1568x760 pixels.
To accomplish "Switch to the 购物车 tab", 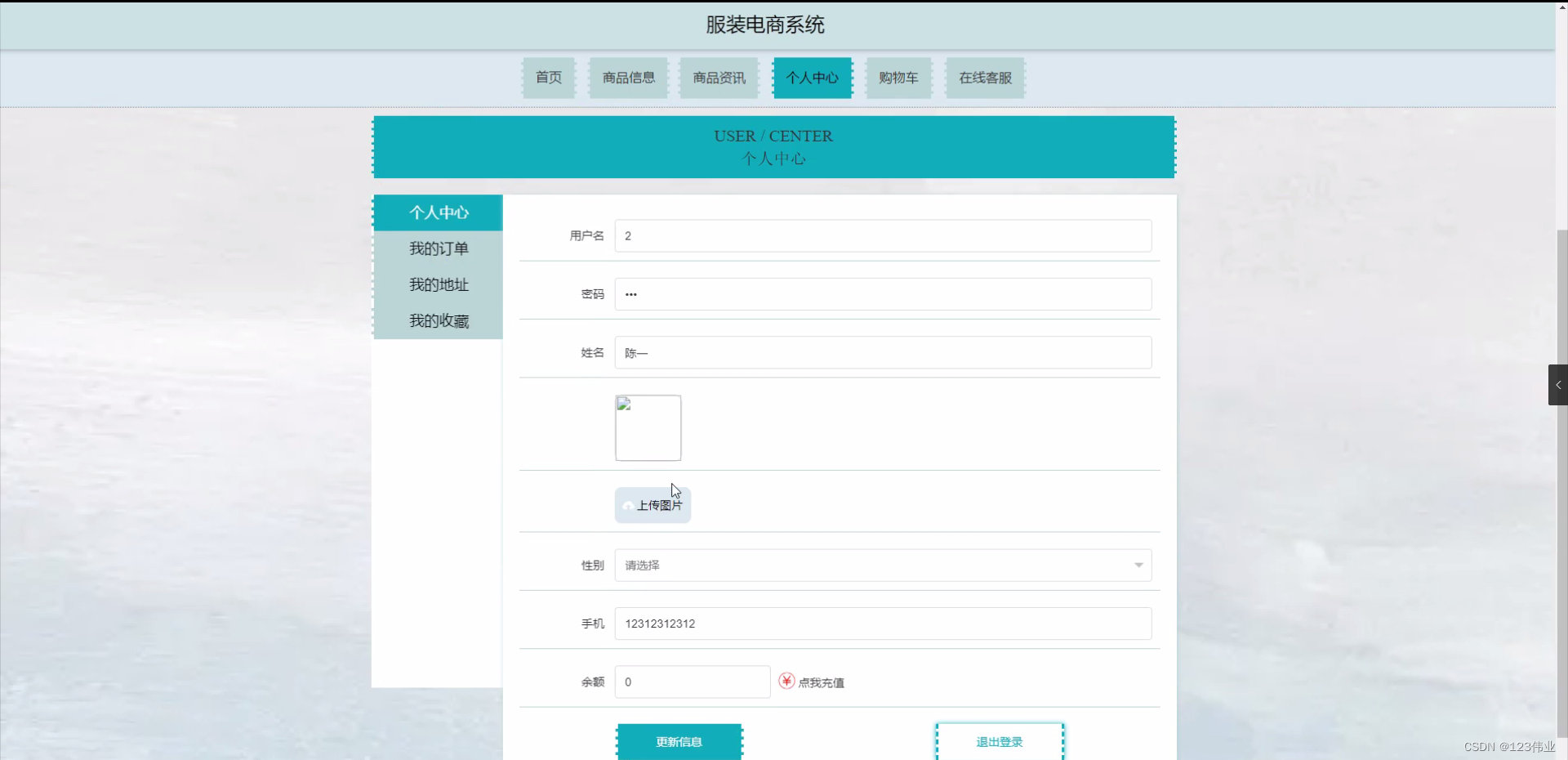I will click(898, 78).
